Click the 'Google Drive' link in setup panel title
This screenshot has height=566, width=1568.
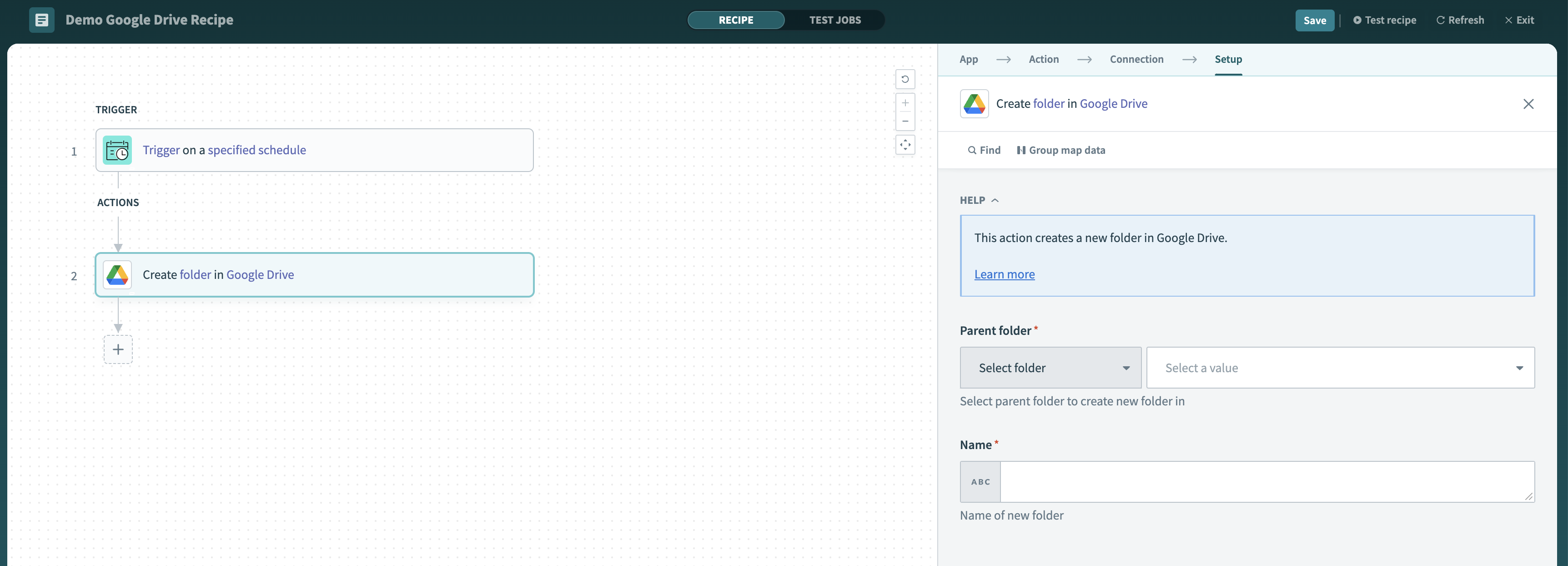pos(1113,104)
